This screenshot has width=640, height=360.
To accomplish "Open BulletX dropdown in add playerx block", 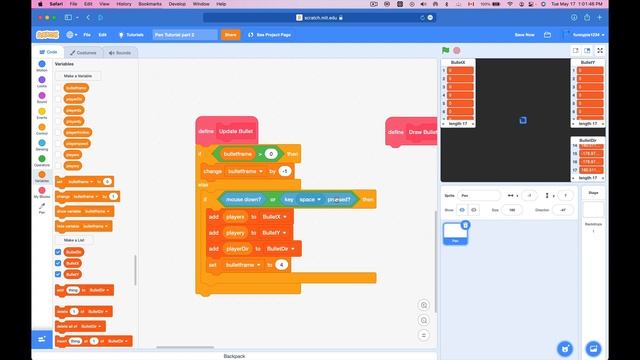I will [x=274, y=217].
